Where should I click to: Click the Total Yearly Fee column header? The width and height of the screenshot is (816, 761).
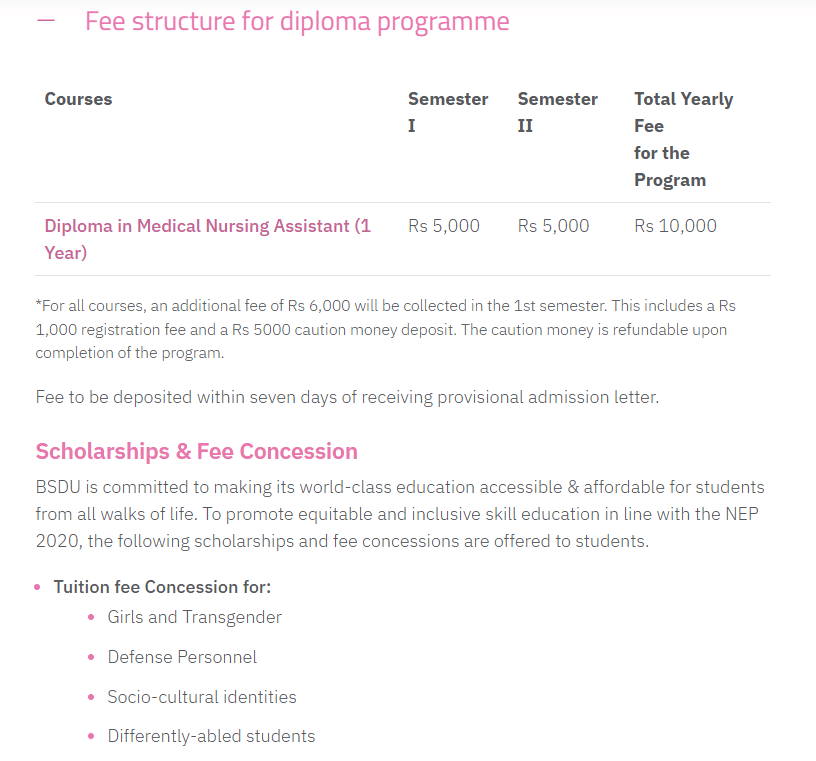click(x=683, y=139)
